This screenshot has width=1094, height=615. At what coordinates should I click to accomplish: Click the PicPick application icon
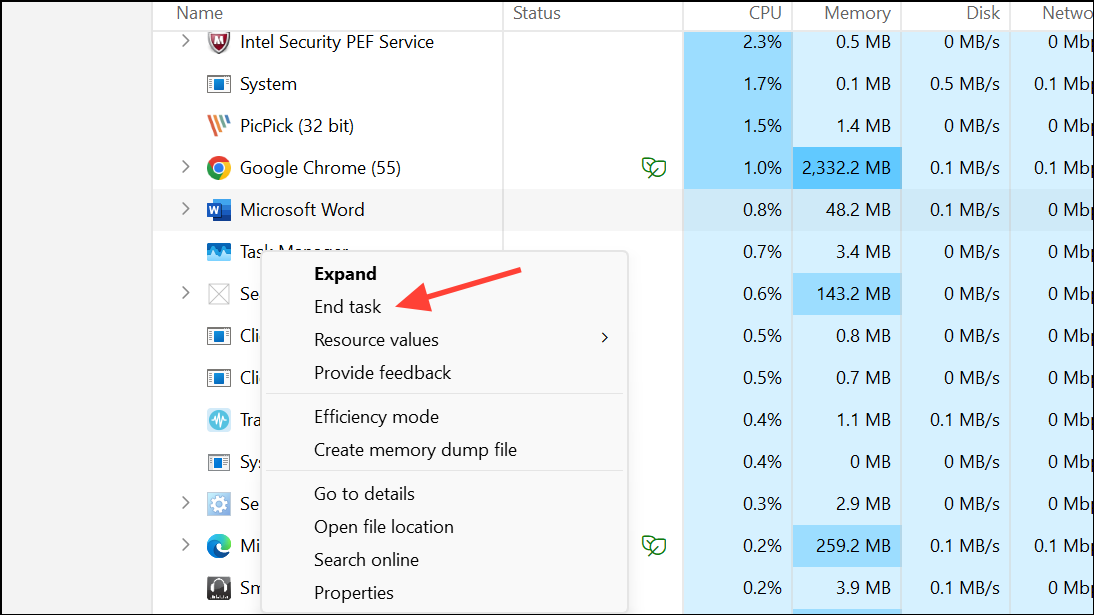point(218,125)
